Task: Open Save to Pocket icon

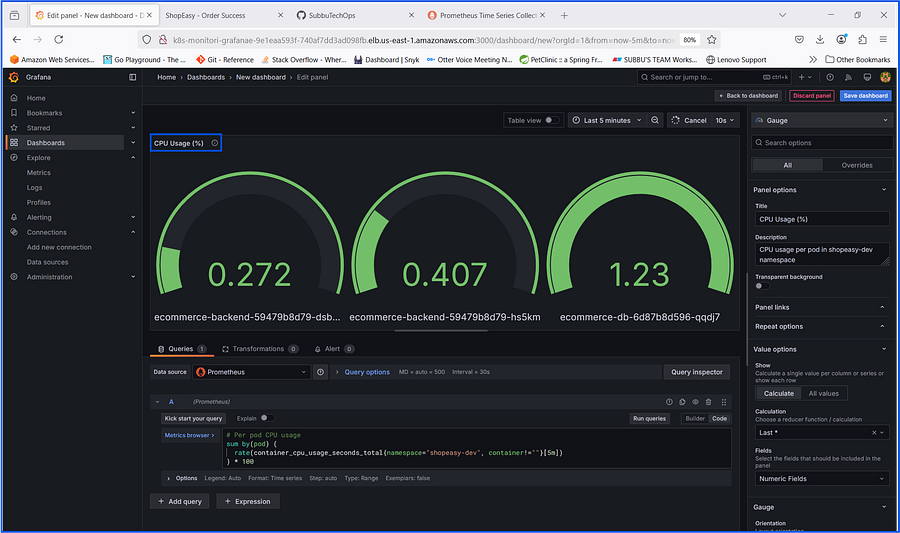Action: coord(799,39)
